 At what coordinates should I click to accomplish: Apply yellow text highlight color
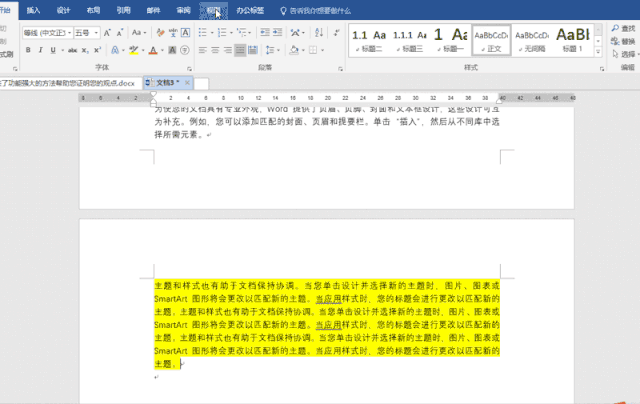pyautogui.click(x=133, y=50)
